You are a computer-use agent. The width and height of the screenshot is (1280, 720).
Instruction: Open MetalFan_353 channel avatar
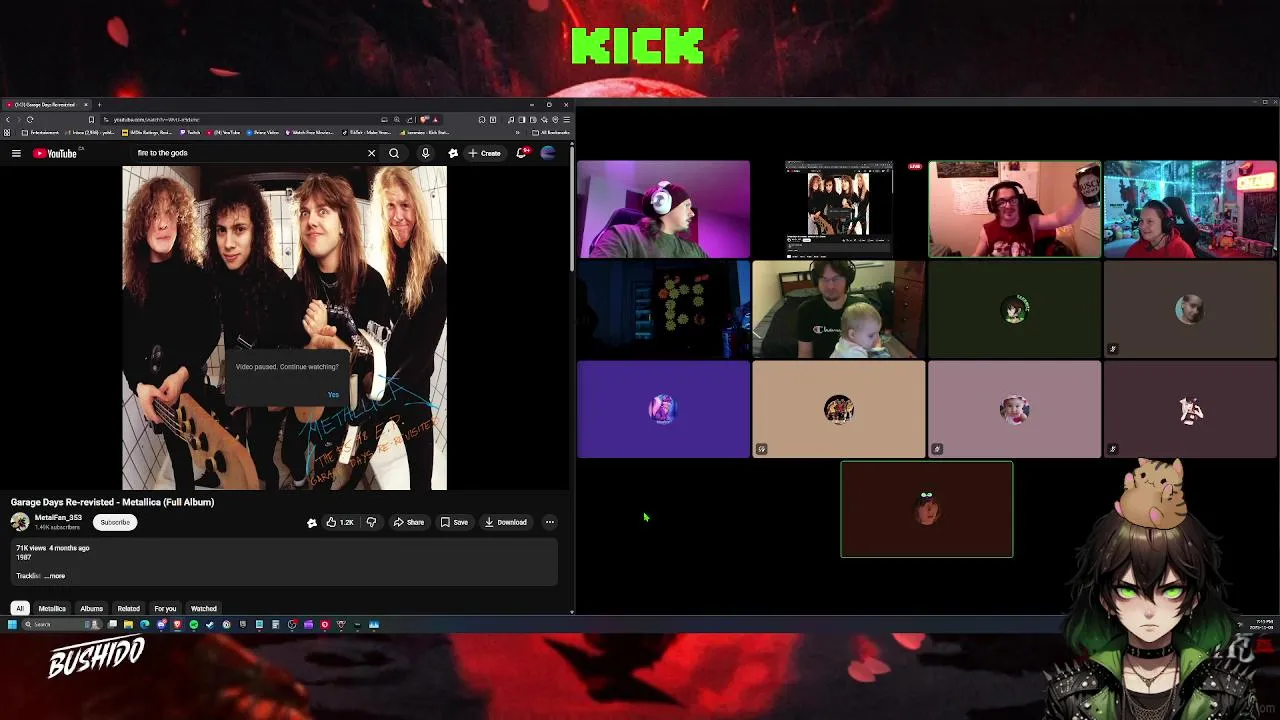click(20, 522)
